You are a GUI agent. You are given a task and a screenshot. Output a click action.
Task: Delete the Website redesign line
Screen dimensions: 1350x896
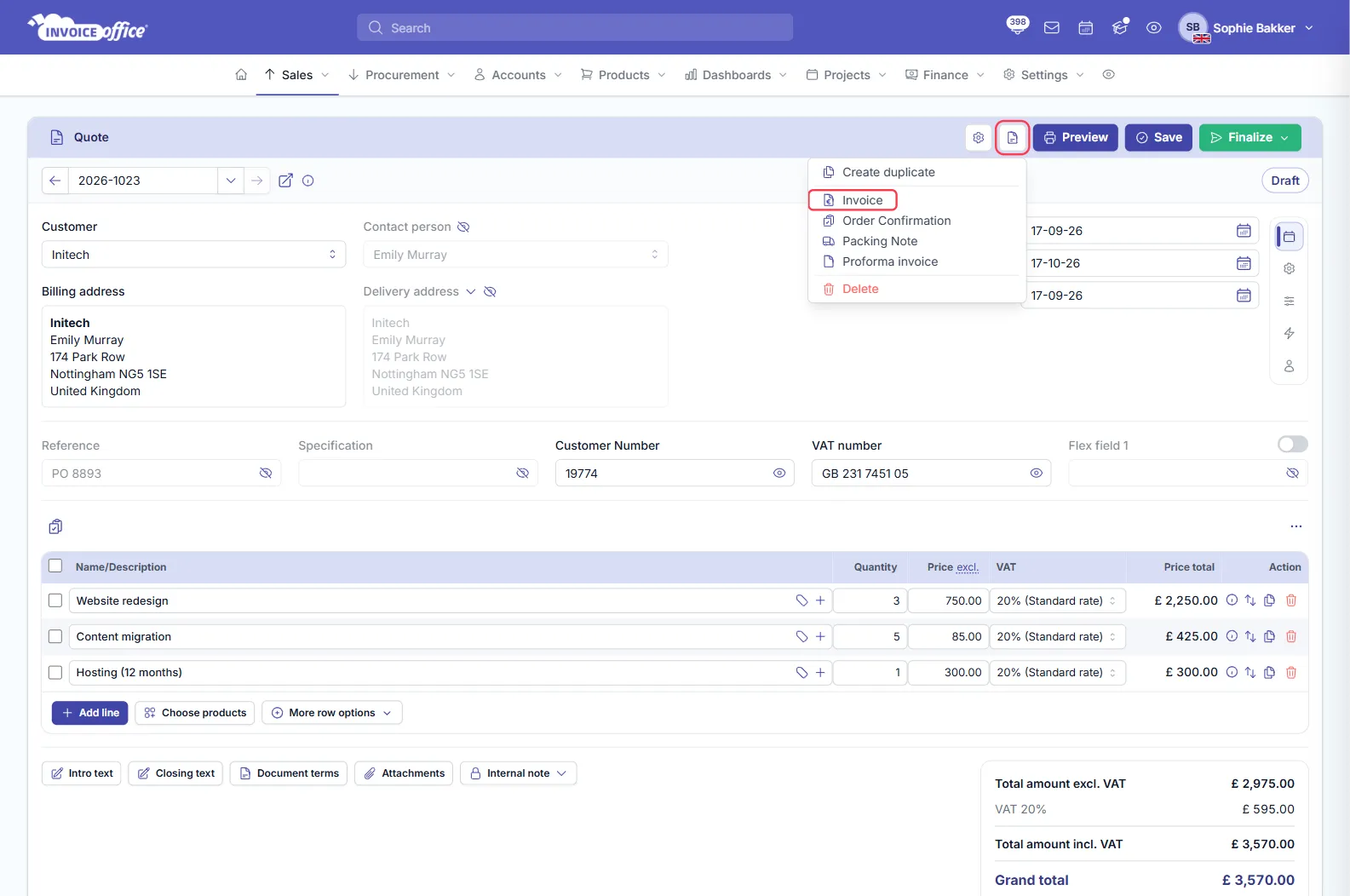pos(1291,600)
